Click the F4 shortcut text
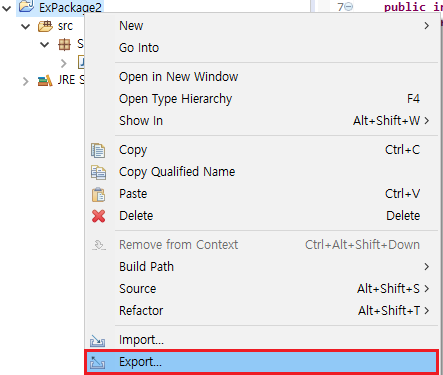This screenshot has height=375, width=443. (x=413, y=99)
